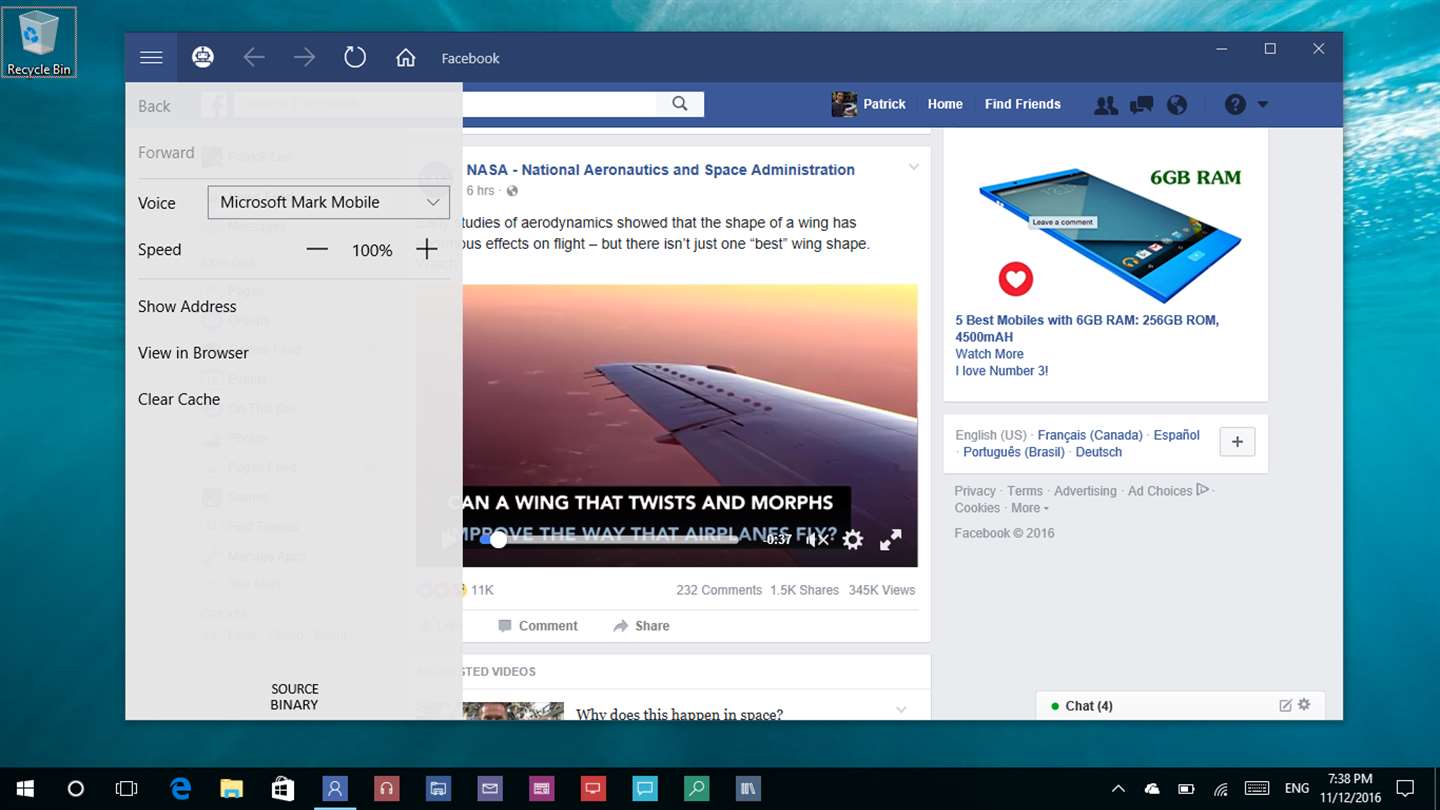Viewport: 1440px width, 810px height.
Task: Open the Privacy footer link
Action: 975,491
